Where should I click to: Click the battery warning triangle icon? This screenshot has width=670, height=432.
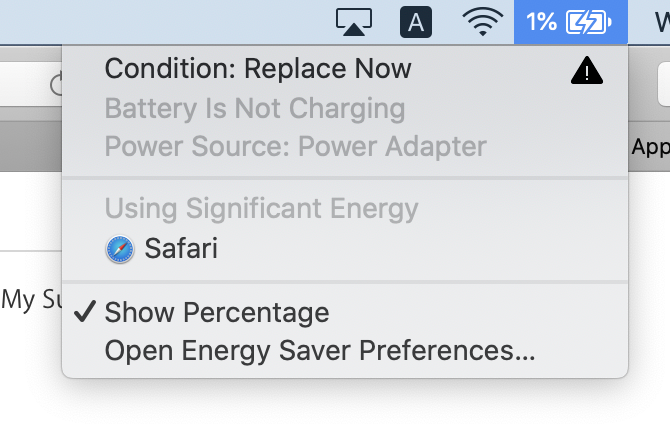[x=587, y=70]
